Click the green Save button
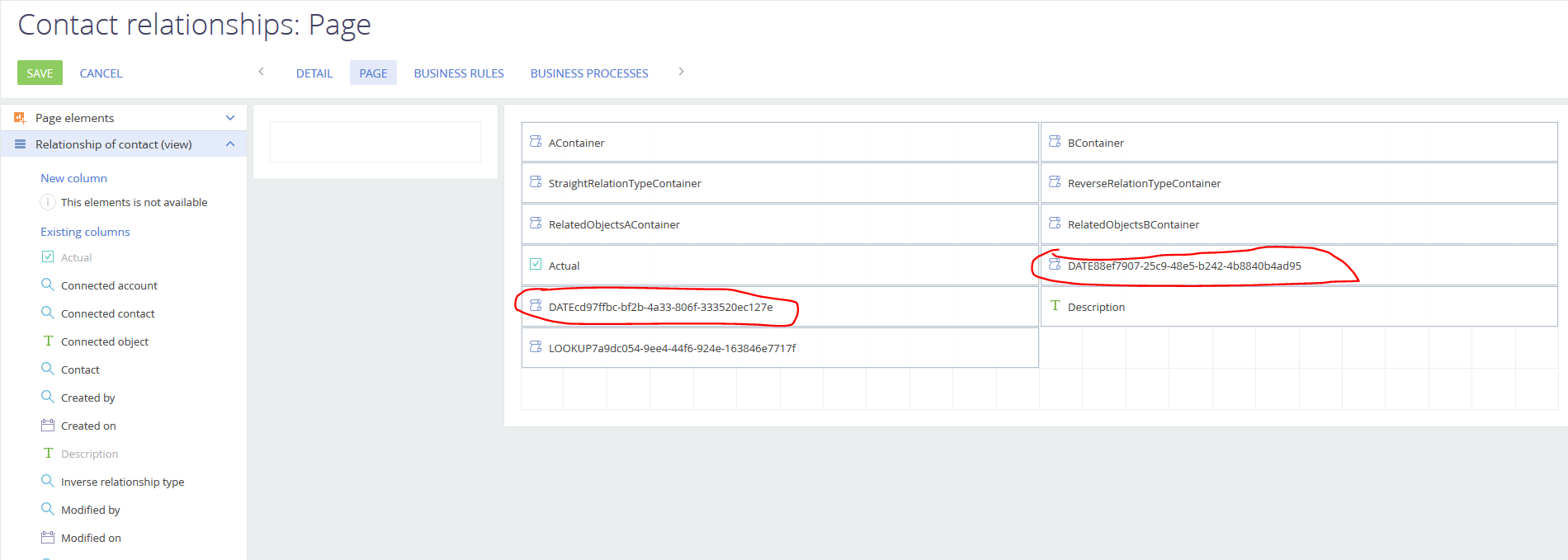 (x=40, y=73)
